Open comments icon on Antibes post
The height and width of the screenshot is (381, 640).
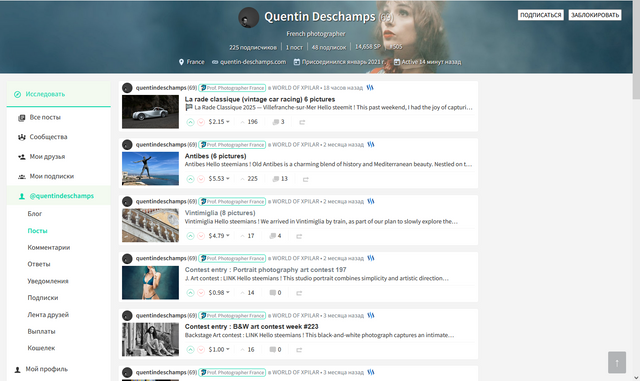coord(276,179)
